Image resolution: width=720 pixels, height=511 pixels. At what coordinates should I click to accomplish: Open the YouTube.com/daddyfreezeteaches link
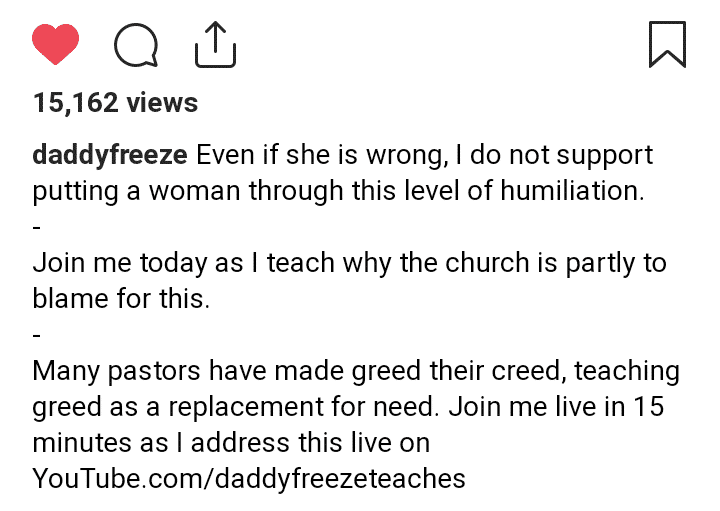[x=249, y=478]
